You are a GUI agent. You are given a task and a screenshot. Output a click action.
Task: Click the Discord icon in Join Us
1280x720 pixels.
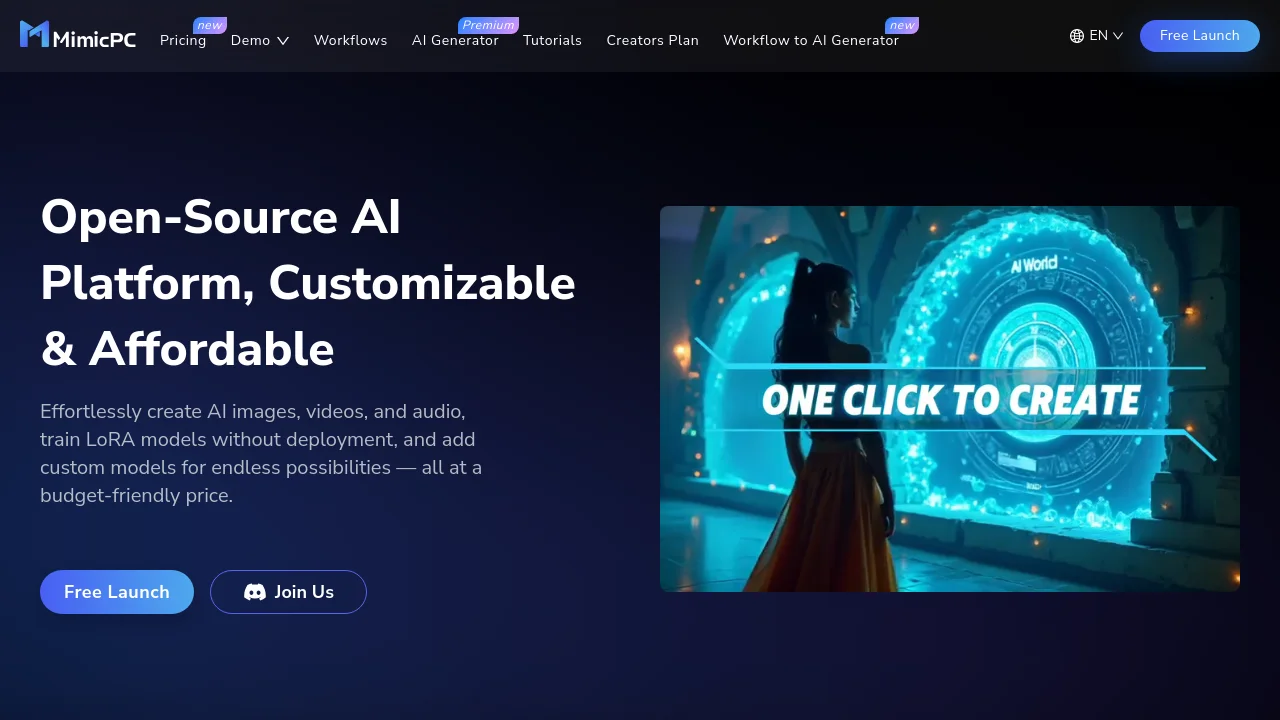(x=255, y=592)
